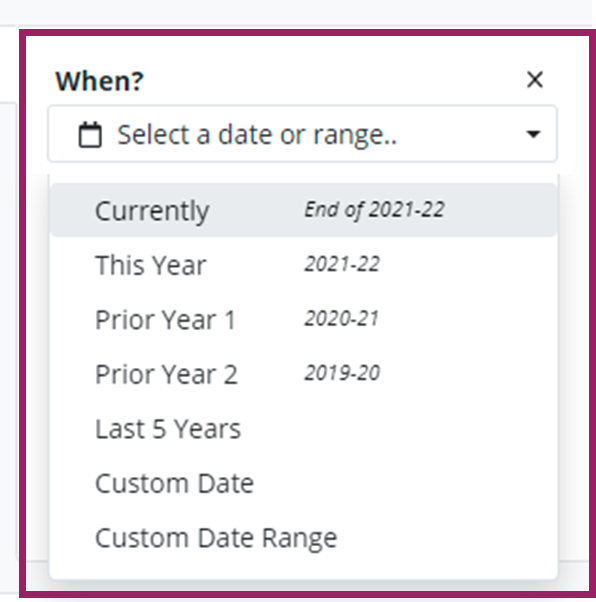The width and height of the screenshot is (596, 602).
Task: Click the calendar icon in date field
Action: point(90,134)
